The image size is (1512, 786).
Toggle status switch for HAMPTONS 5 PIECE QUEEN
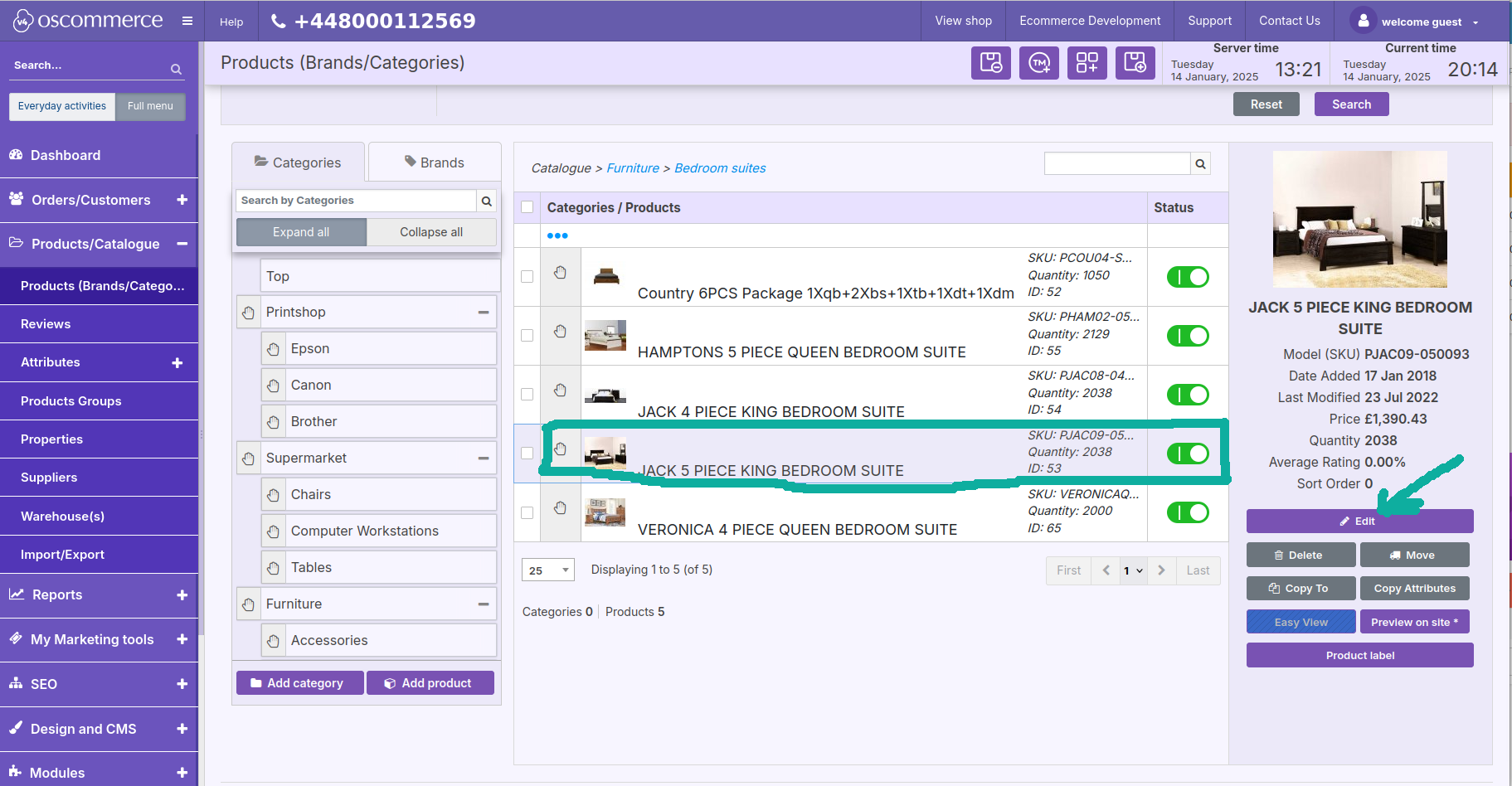coord(1188,336)
